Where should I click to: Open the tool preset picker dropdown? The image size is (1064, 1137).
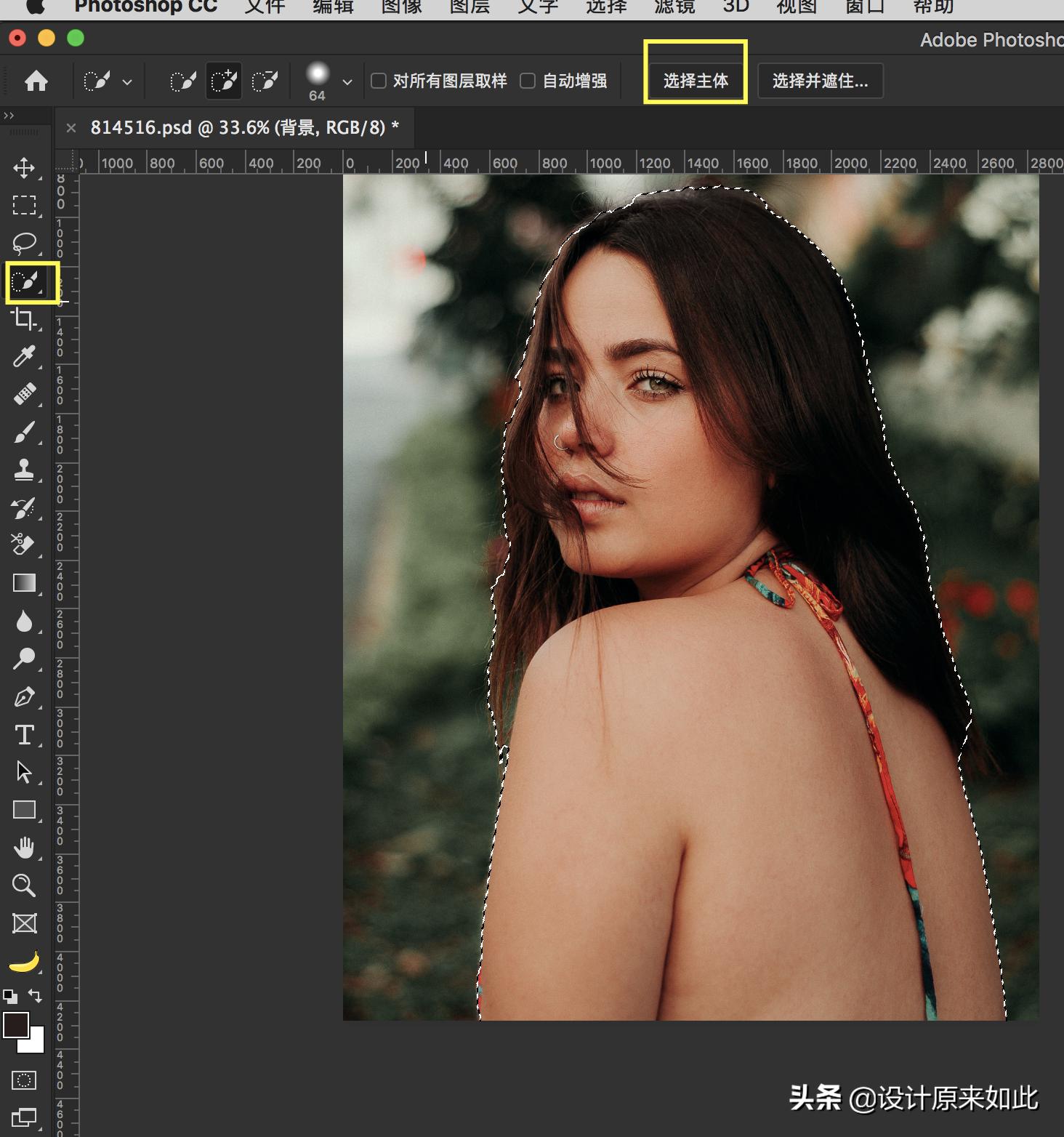[x=127, y=82]
